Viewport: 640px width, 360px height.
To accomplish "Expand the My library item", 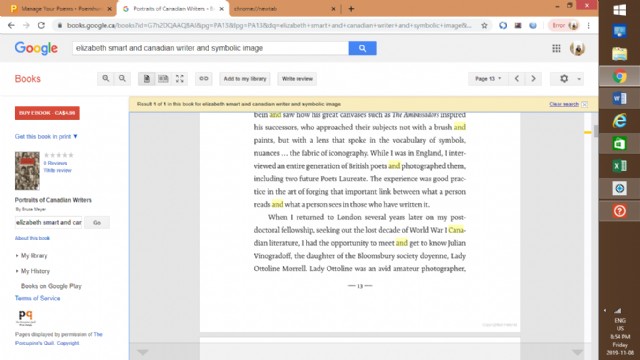I will [34, 256].
